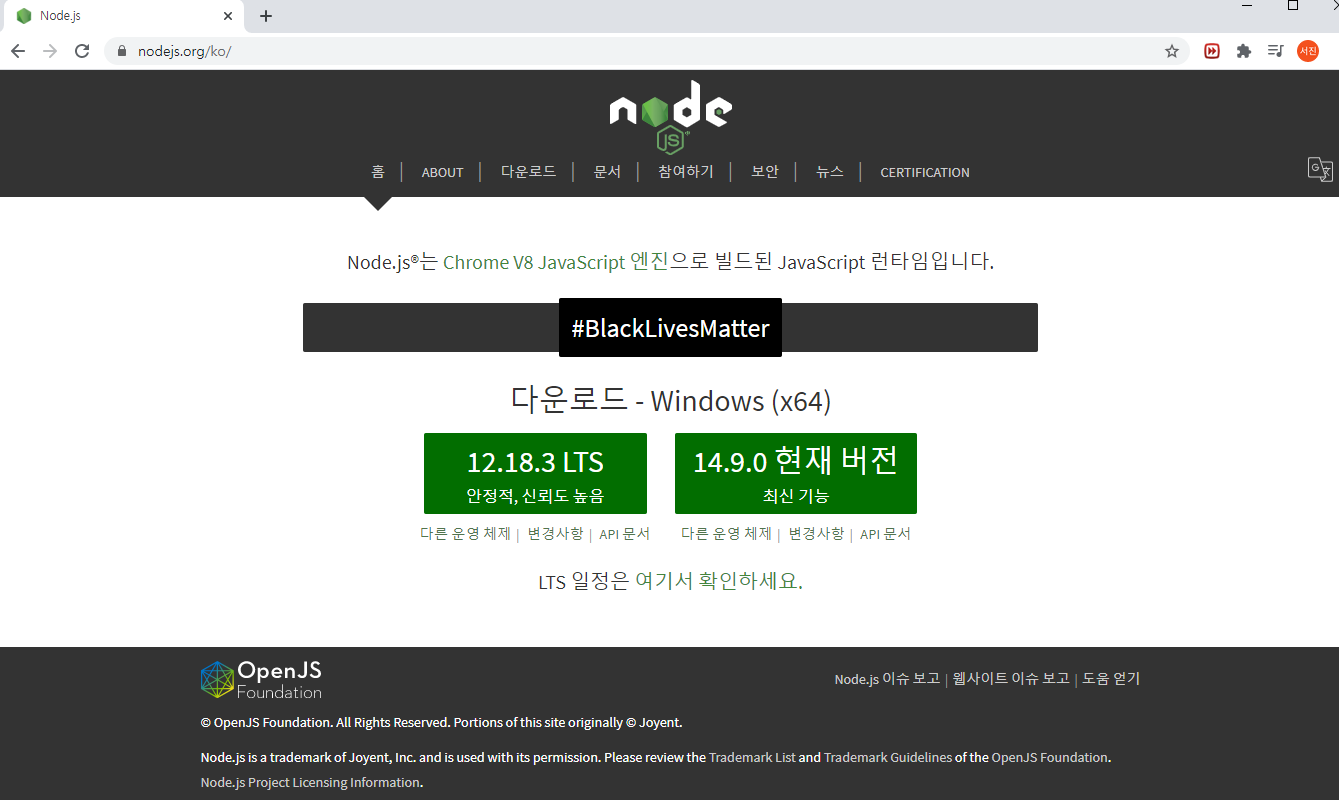Open the 다운로드 navigation item
1339x800 pixels.
(528, 172)
